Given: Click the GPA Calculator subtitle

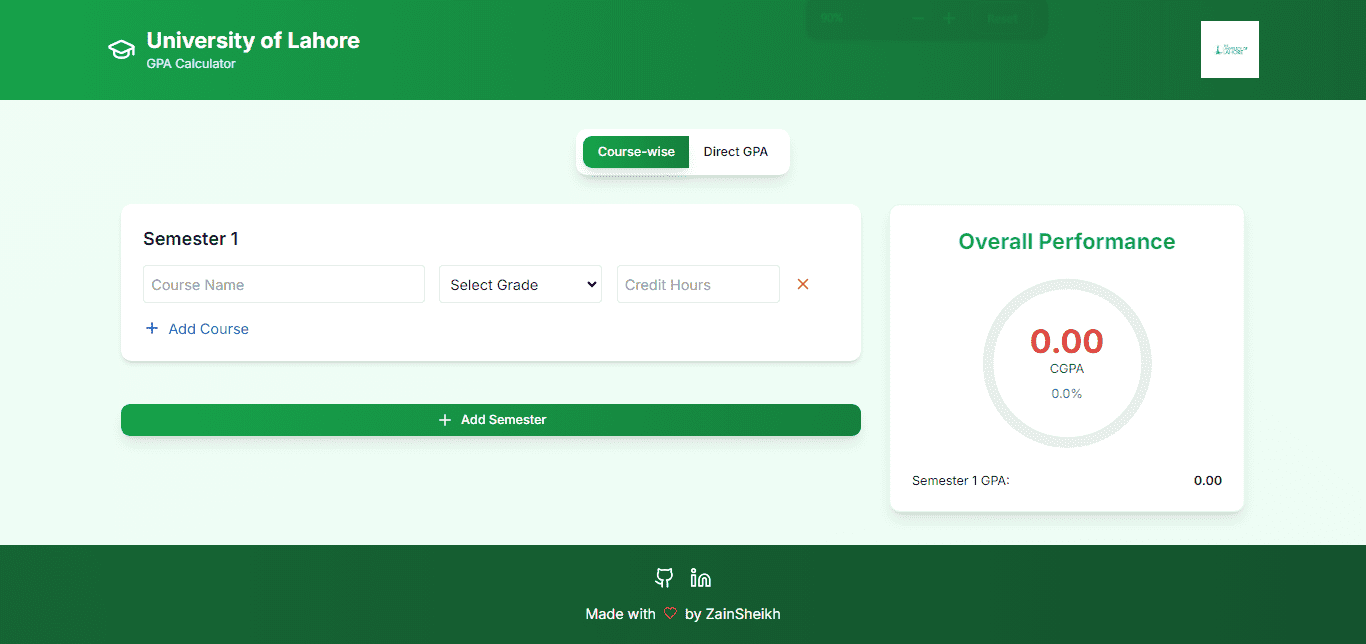Looking at the screenshot, I should tap(191, 64).
